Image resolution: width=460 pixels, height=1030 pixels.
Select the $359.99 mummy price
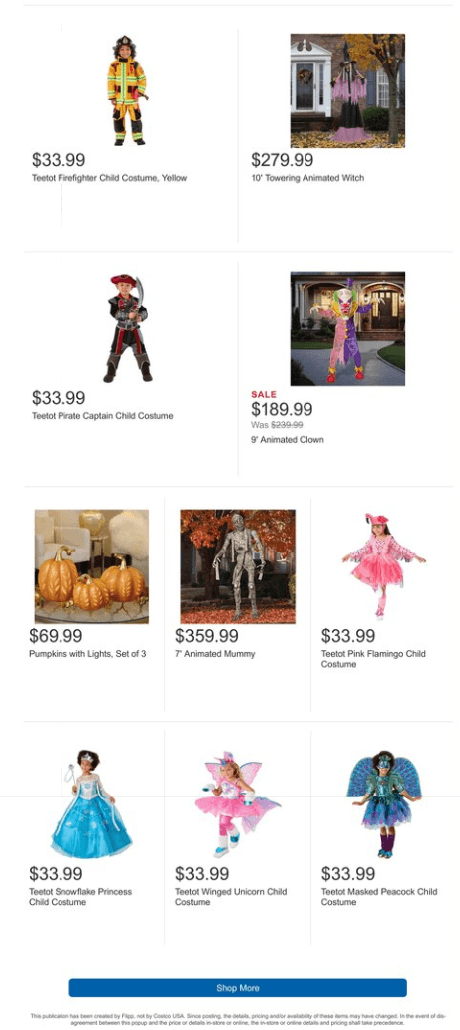[x=206, y=636]
